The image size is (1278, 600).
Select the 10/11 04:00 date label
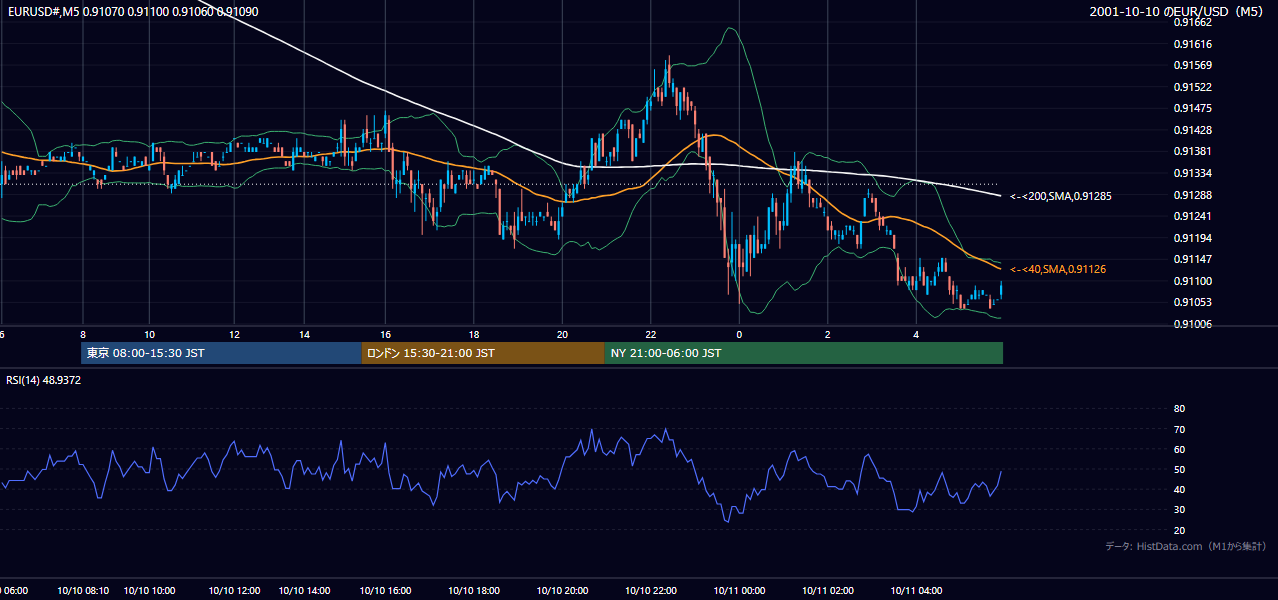coord(915,591)
